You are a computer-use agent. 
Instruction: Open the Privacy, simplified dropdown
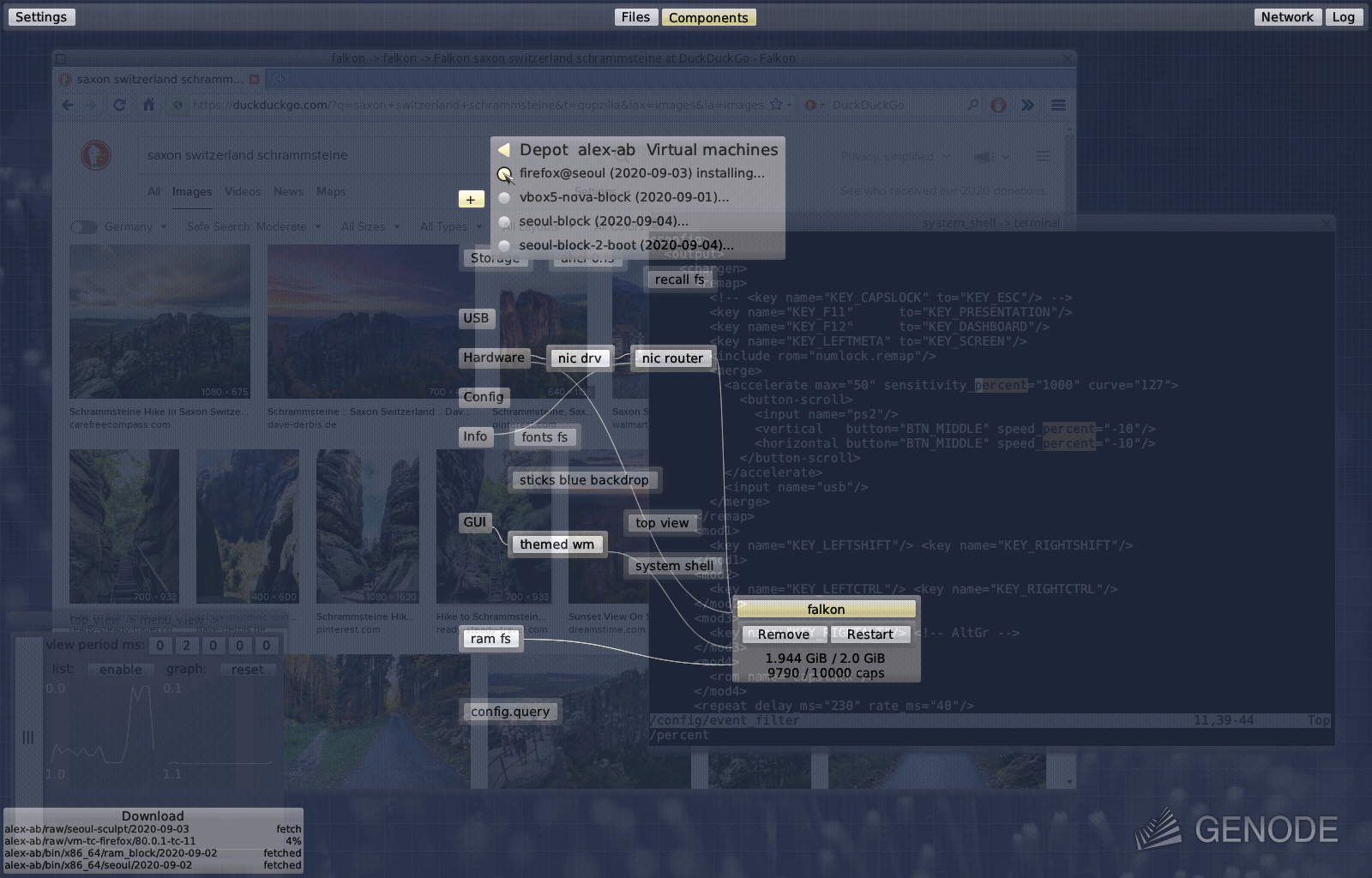[x=895, y=156]
